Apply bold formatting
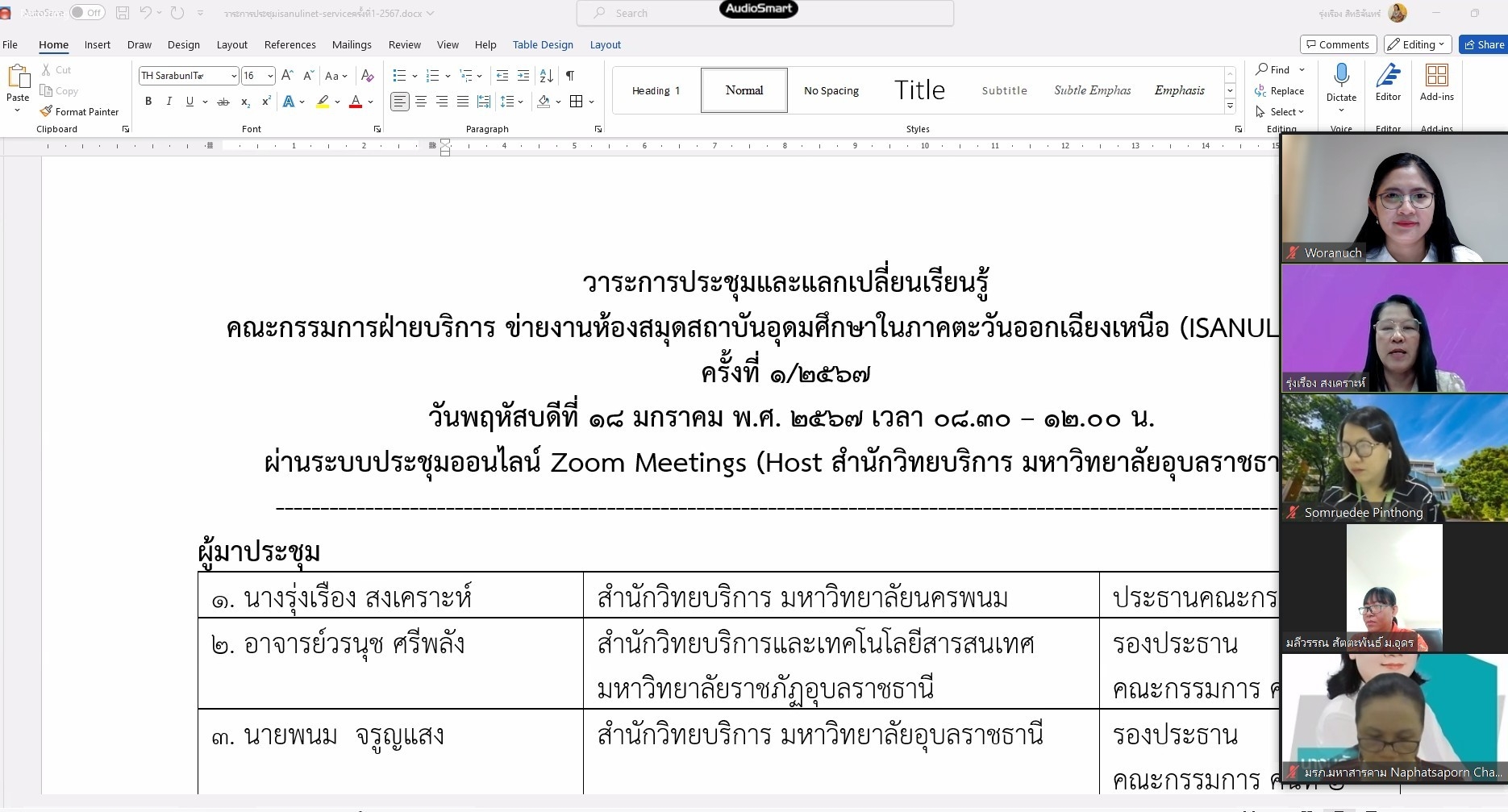1508x812 pixels. (148, 102)
